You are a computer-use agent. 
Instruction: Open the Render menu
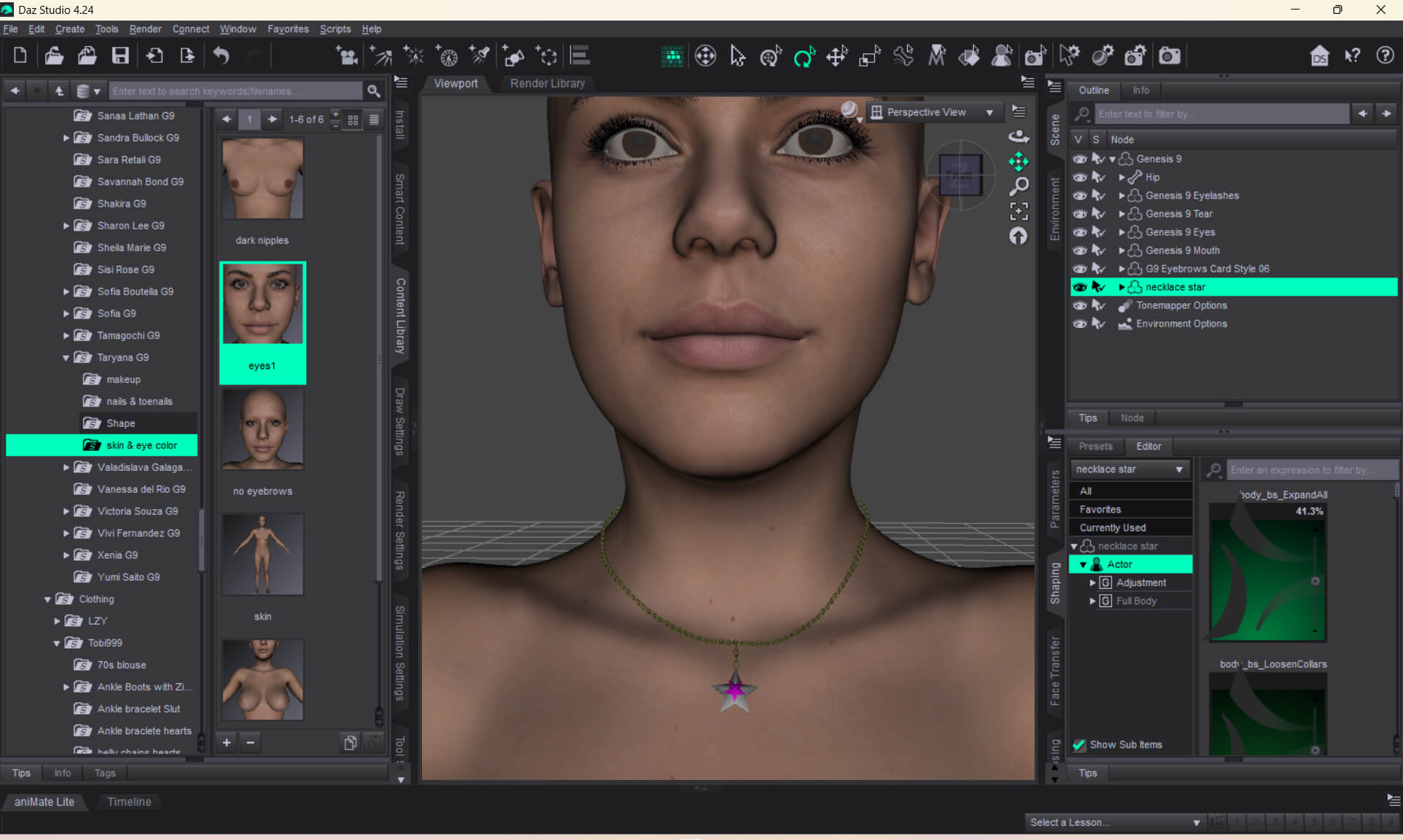[x=145, y=29]
